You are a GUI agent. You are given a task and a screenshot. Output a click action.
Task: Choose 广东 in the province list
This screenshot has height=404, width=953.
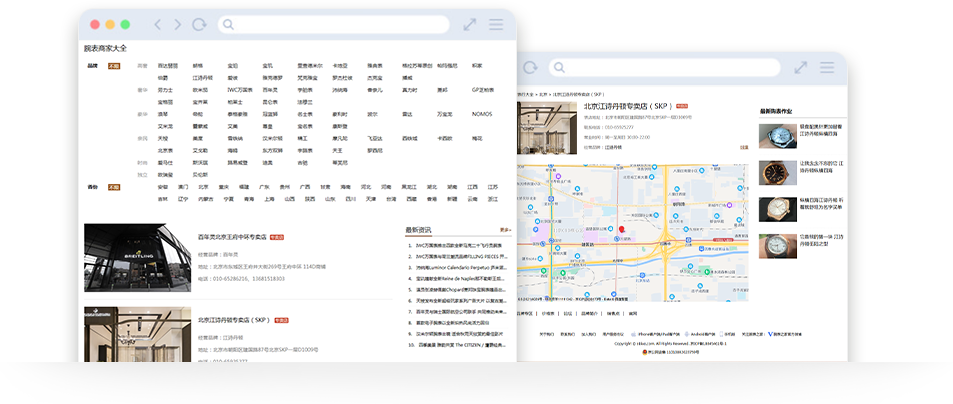(x=264, y=187)
